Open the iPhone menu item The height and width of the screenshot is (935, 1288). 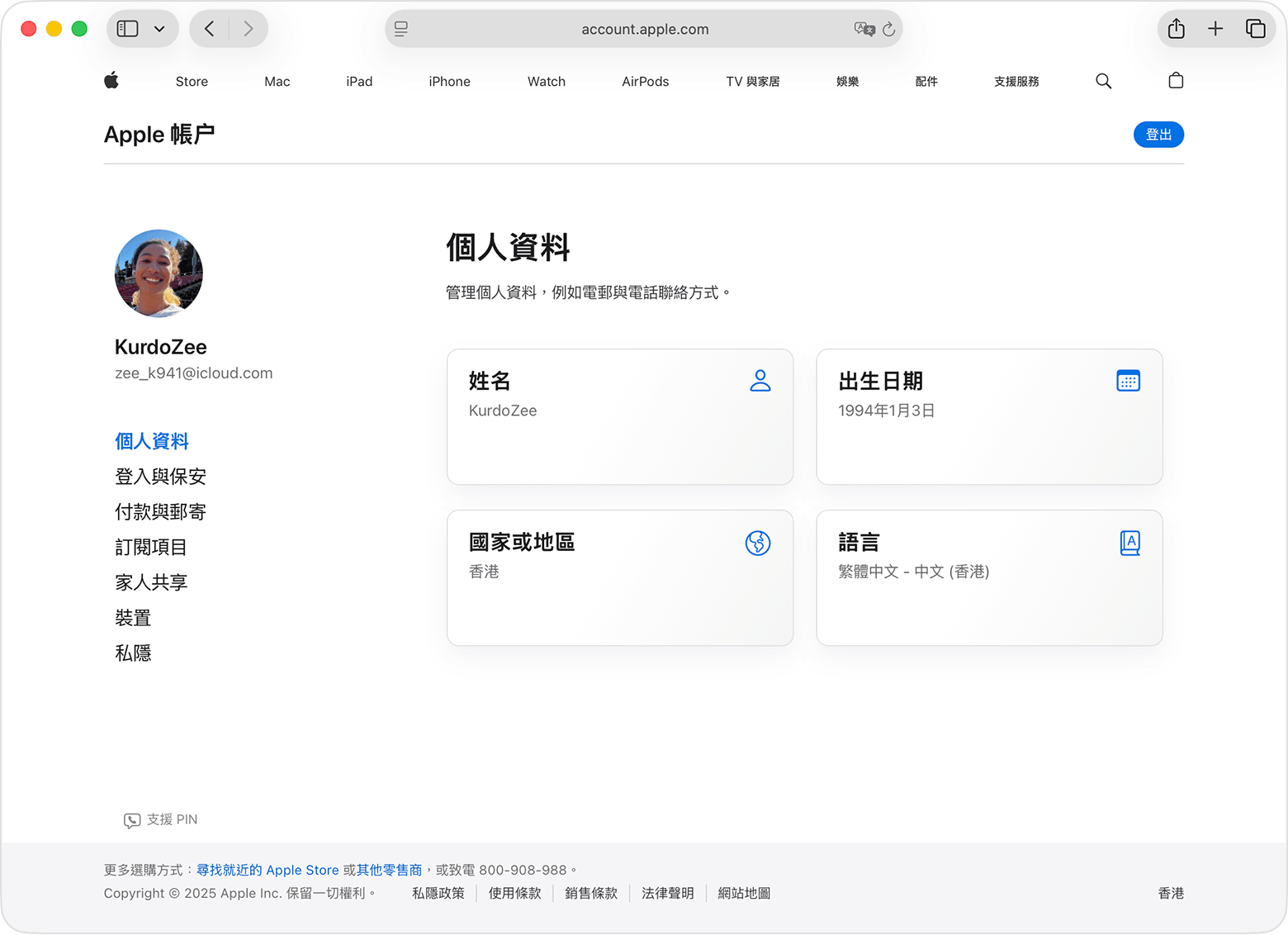coord(450,81)
